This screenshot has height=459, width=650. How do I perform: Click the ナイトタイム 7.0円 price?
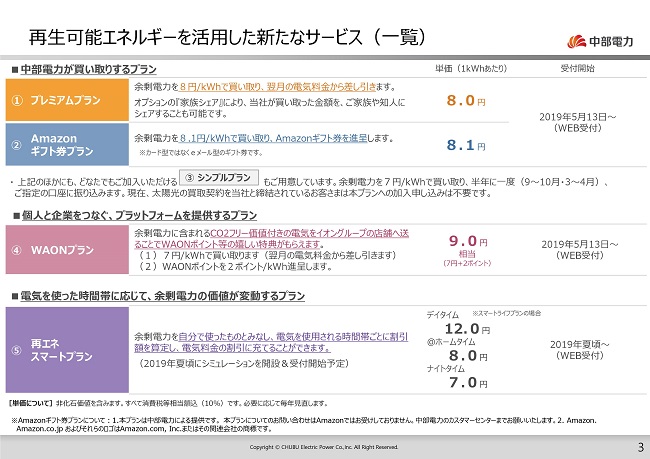468,382
